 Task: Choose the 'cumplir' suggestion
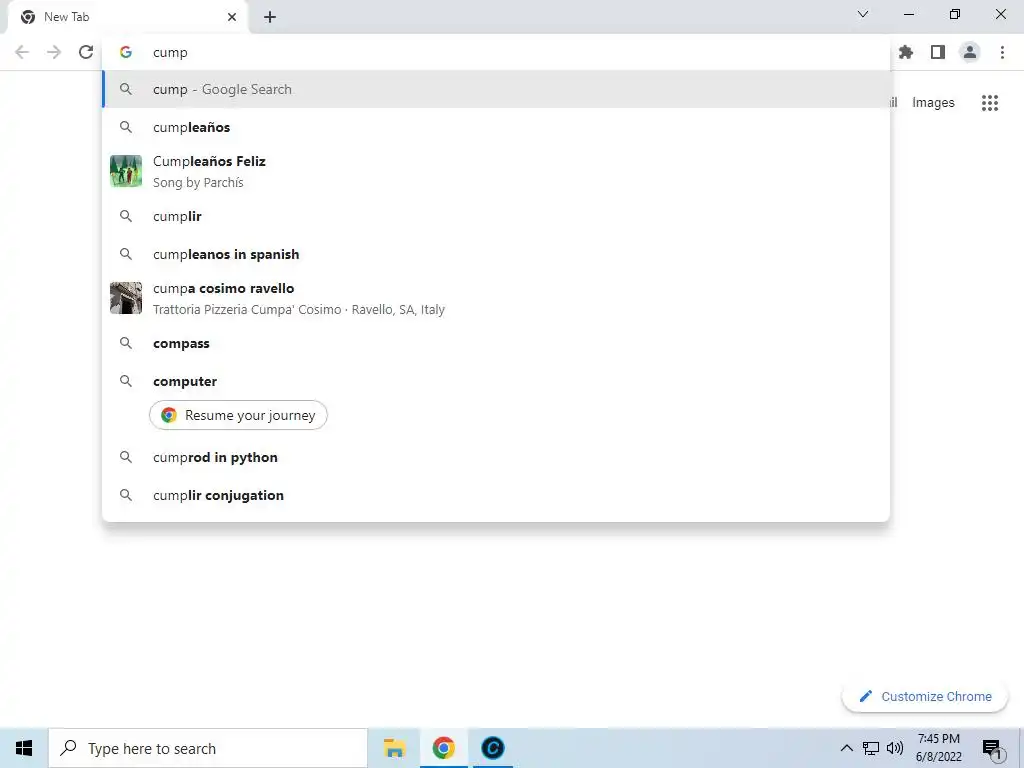point(496,216)
